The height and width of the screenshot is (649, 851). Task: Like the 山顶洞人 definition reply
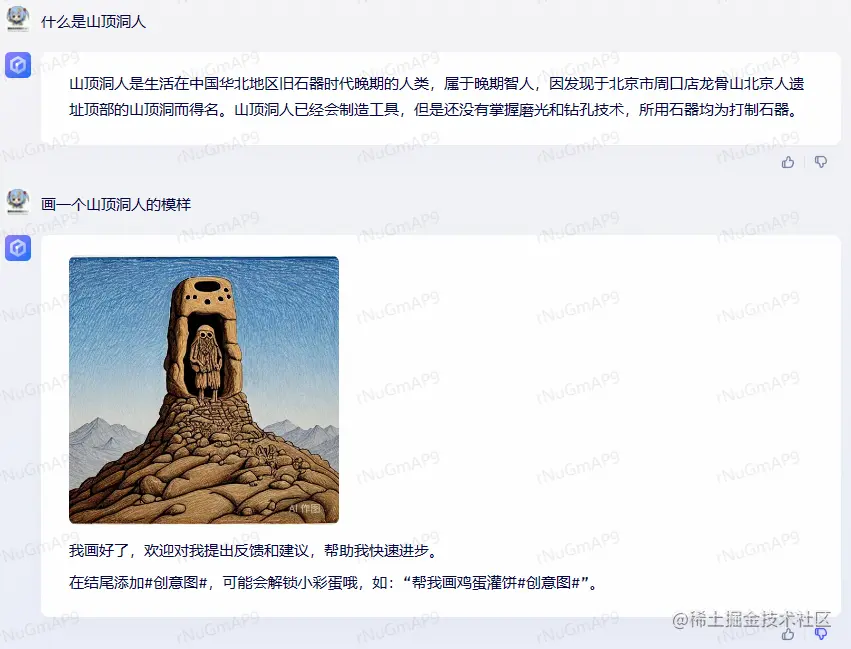pos(788,162)
